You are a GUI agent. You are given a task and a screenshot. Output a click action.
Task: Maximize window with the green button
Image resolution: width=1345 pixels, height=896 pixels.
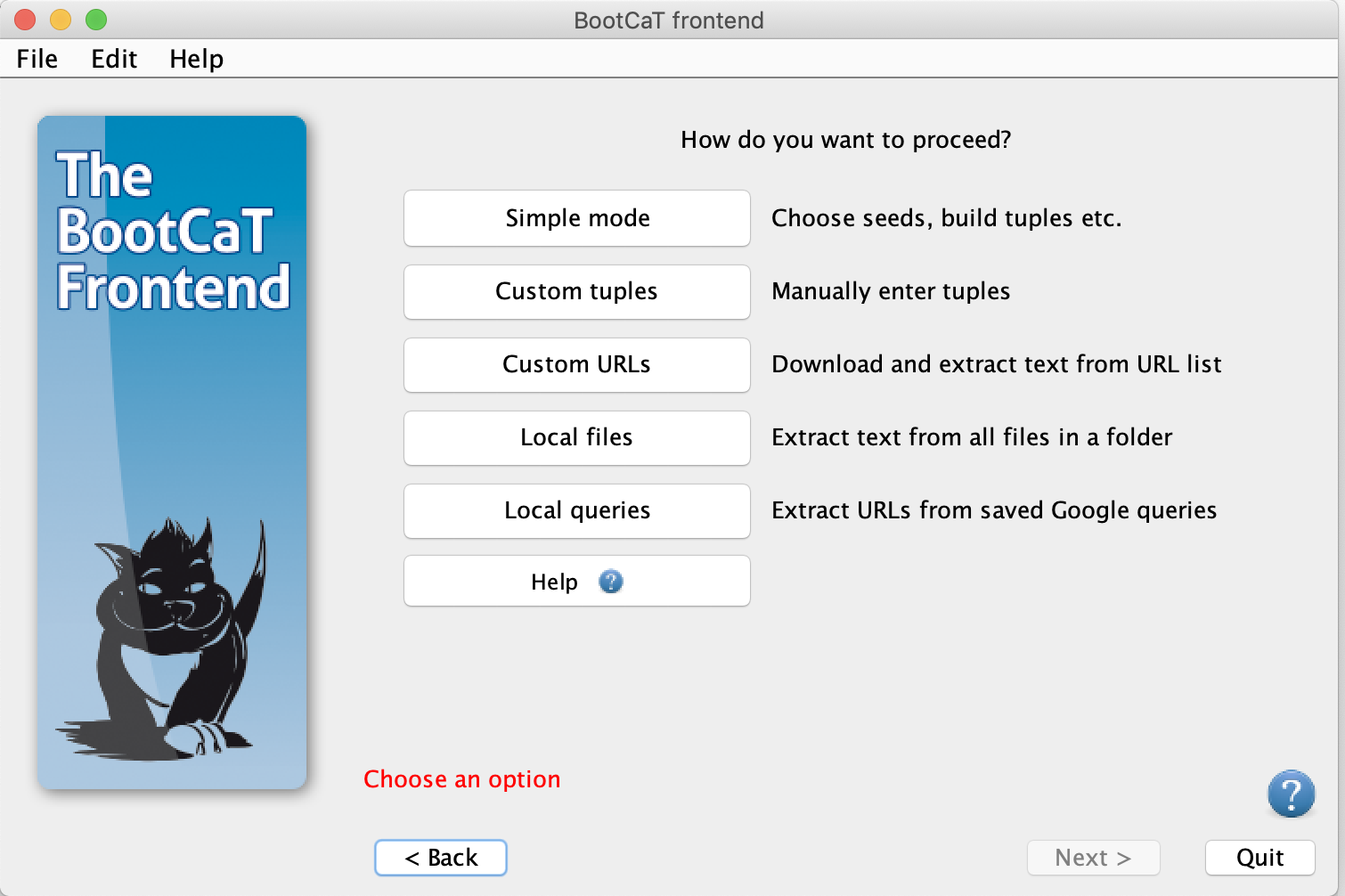click(x=96, y=20)
